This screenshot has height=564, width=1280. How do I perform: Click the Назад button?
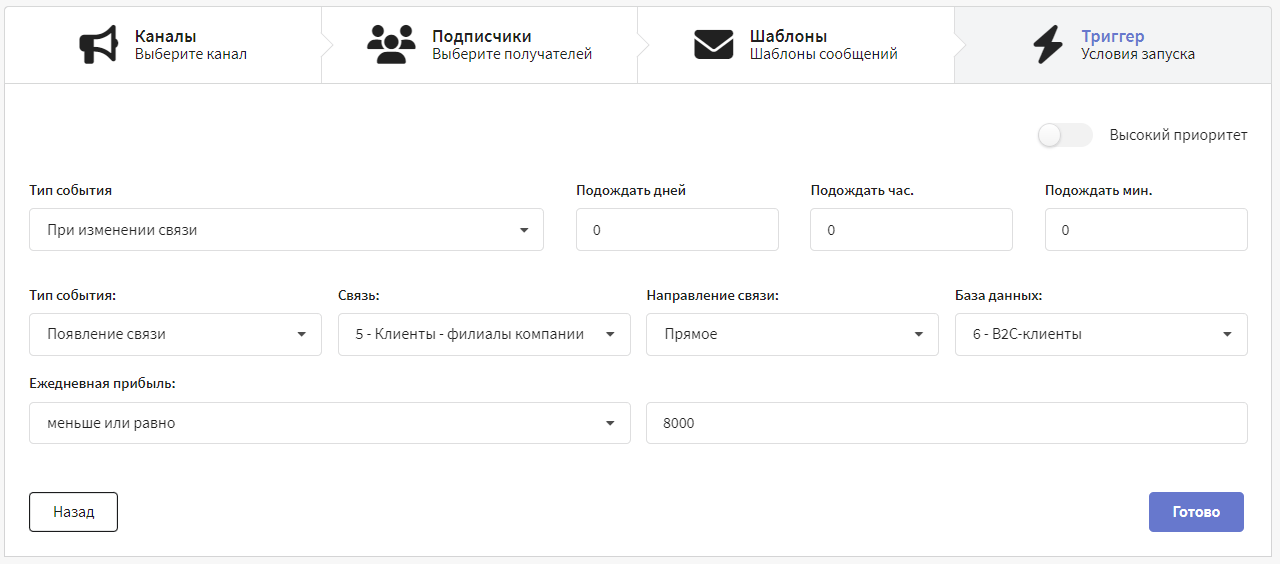[73, 512]
